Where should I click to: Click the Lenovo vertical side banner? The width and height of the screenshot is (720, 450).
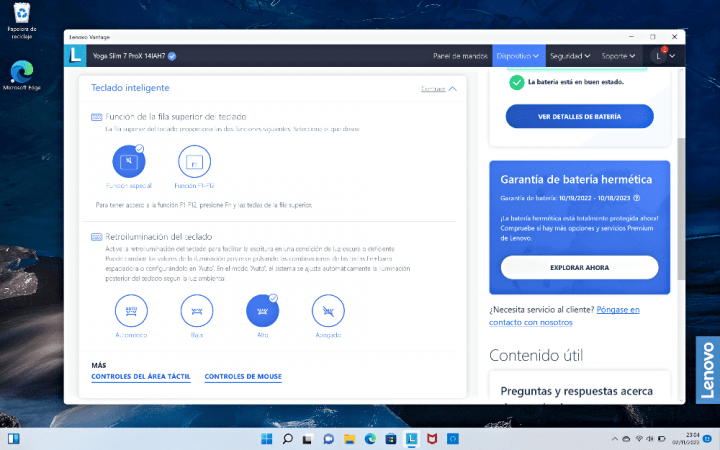708,370
